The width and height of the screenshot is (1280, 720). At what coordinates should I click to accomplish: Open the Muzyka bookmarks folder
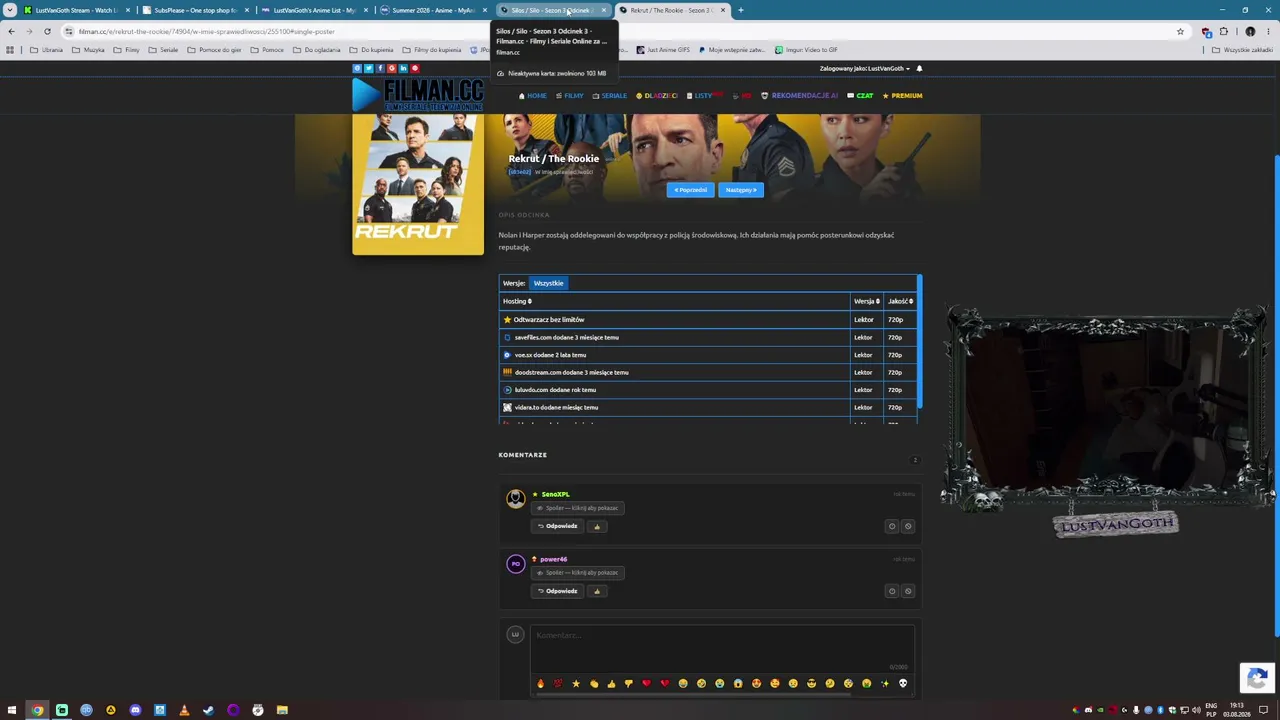tap(88, 50)
